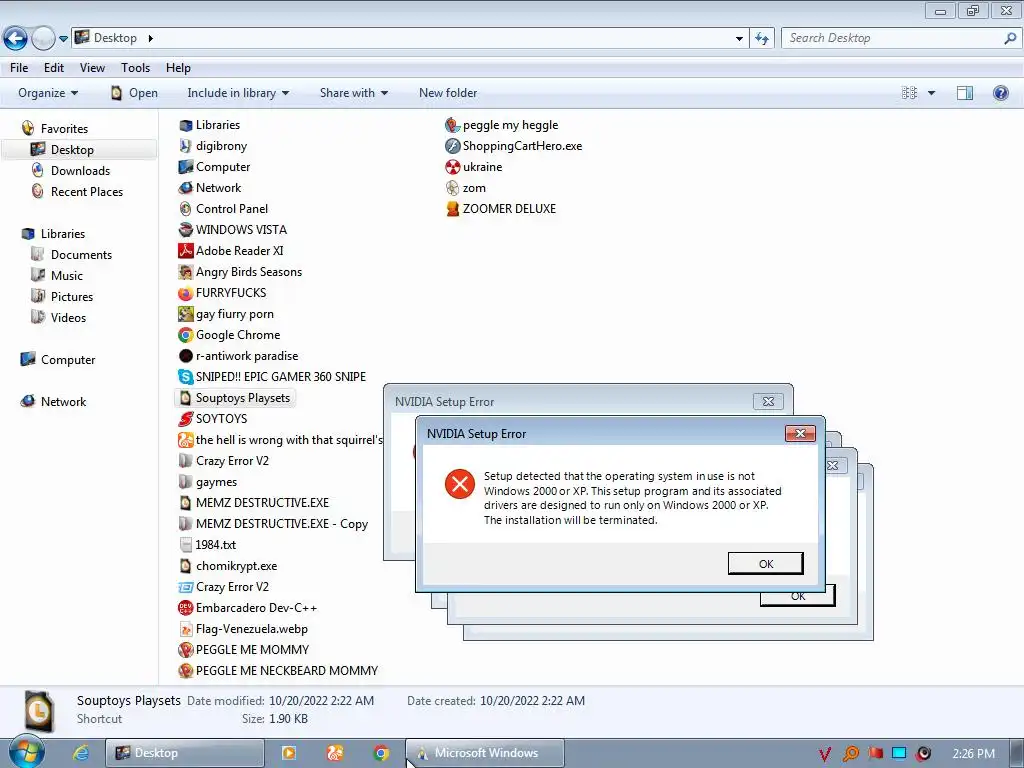Select the chomikrypt.exe file icon

pos(185,566)
